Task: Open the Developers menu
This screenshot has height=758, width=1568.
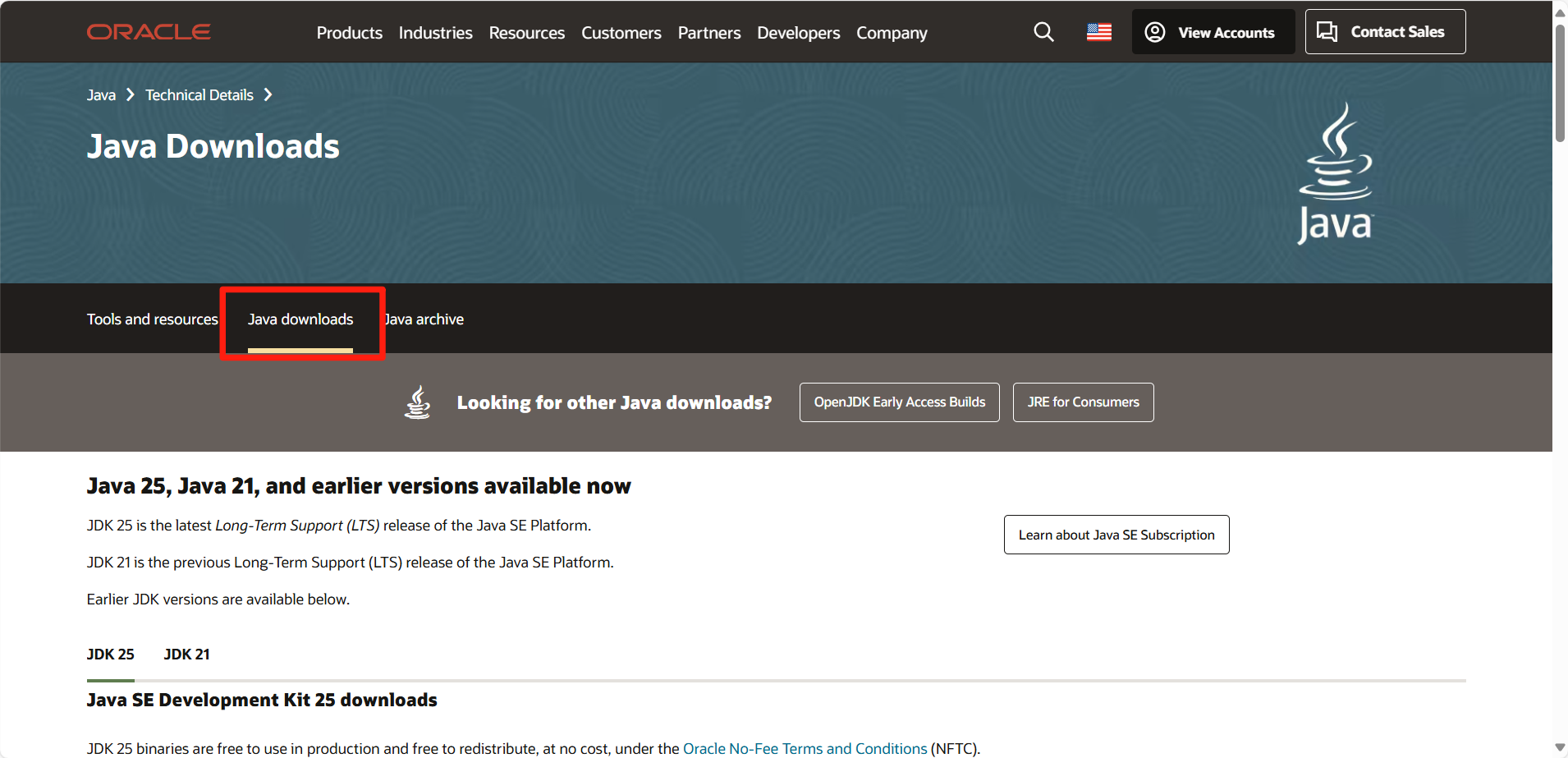Action: 799,33
